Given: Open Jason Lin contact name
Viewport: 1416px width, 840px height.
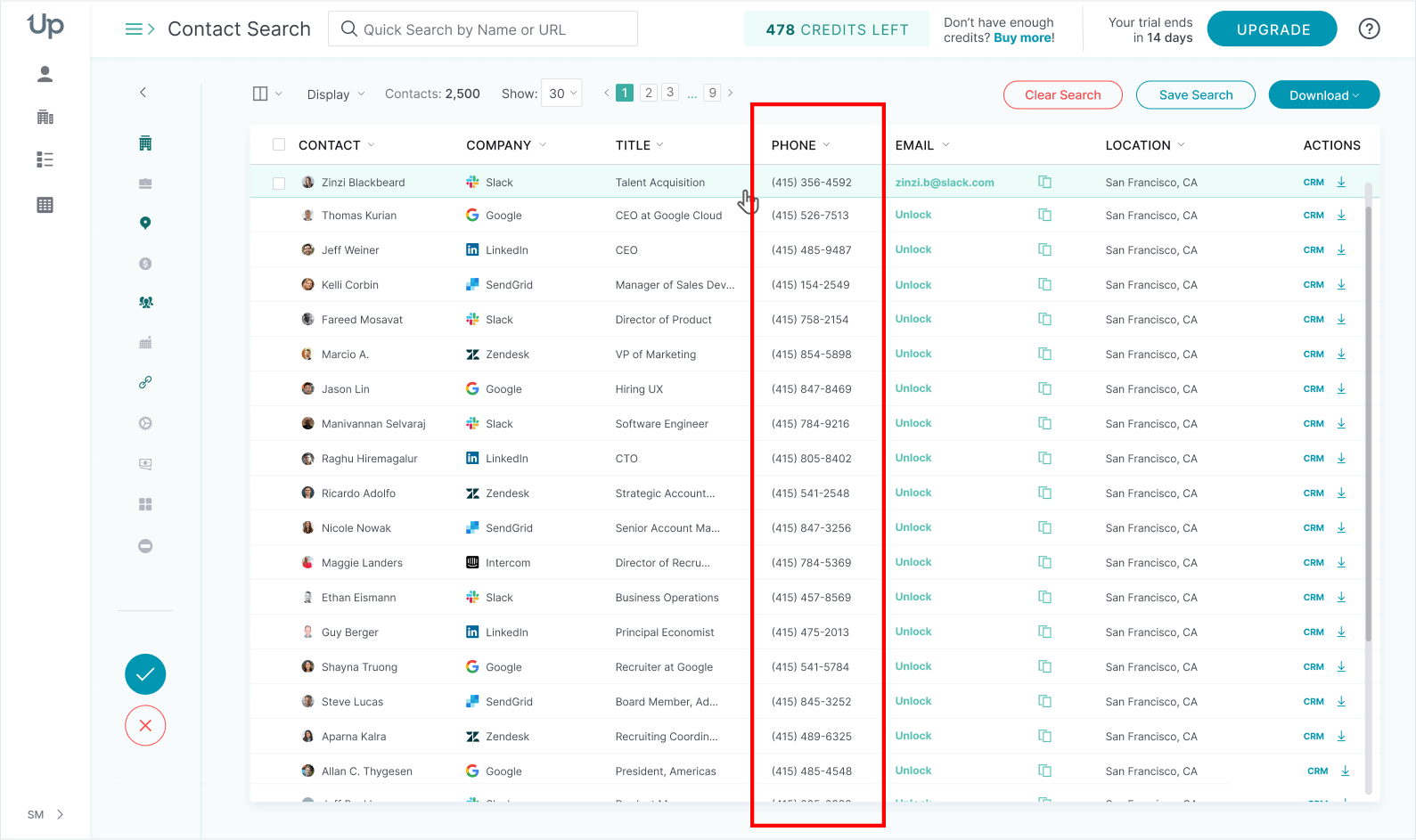Looking at the screenshot, I should click(x=346, y=389).
